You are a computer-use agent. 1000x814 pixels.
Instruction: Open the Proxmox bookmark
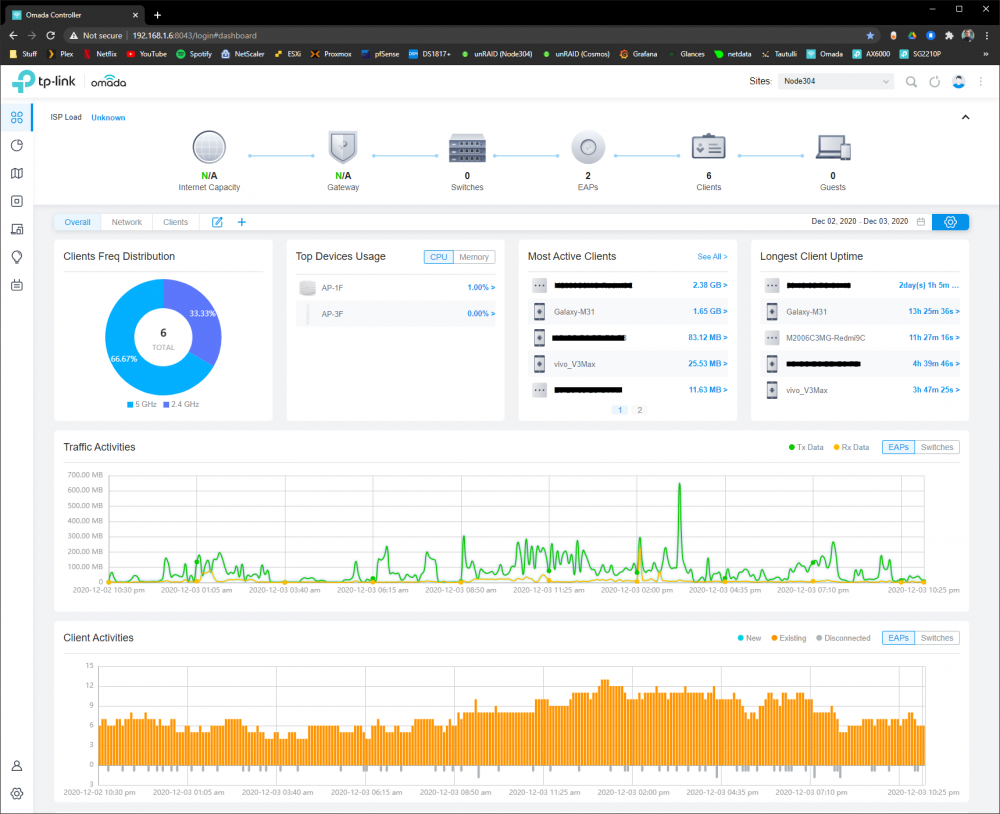331,54
